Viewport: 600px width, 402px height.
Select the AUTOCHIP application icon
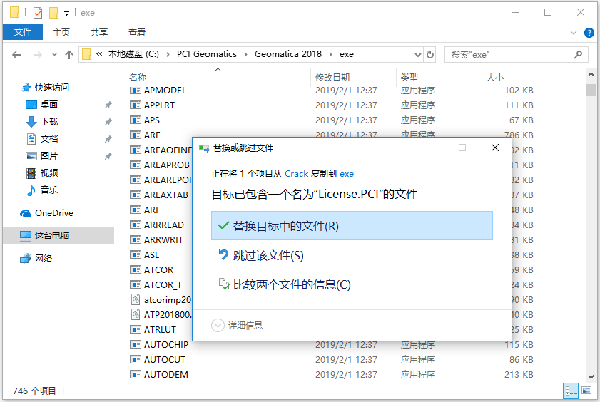click(135, 345)
